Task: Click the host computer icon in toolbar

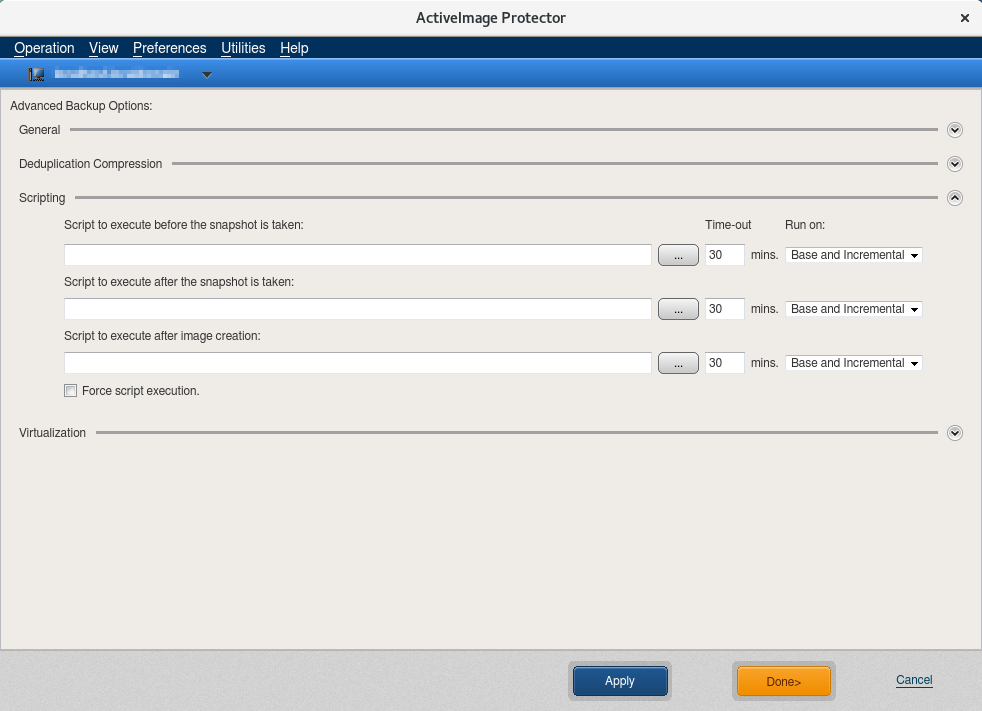Action: (37, 74)
